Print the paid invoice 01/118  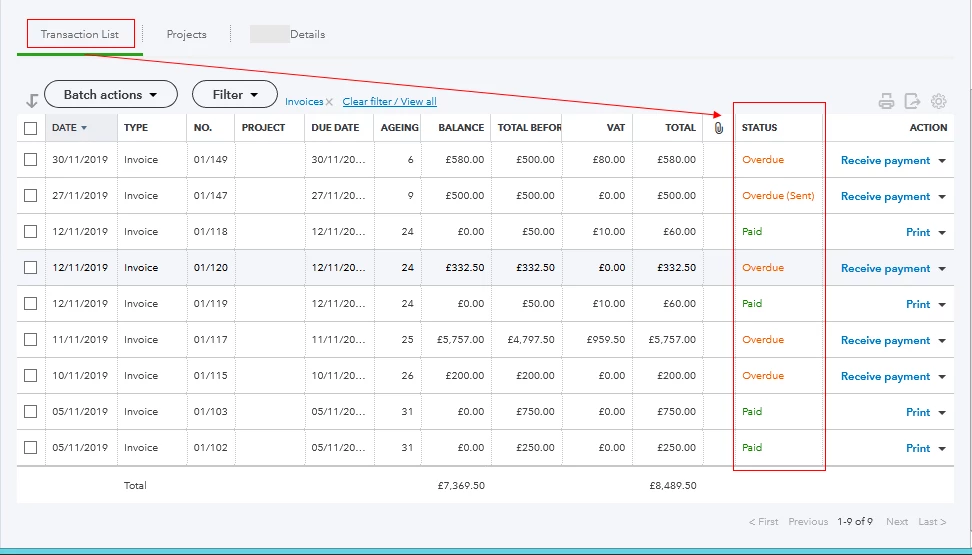pyautogui.click(x=918, y=233)
